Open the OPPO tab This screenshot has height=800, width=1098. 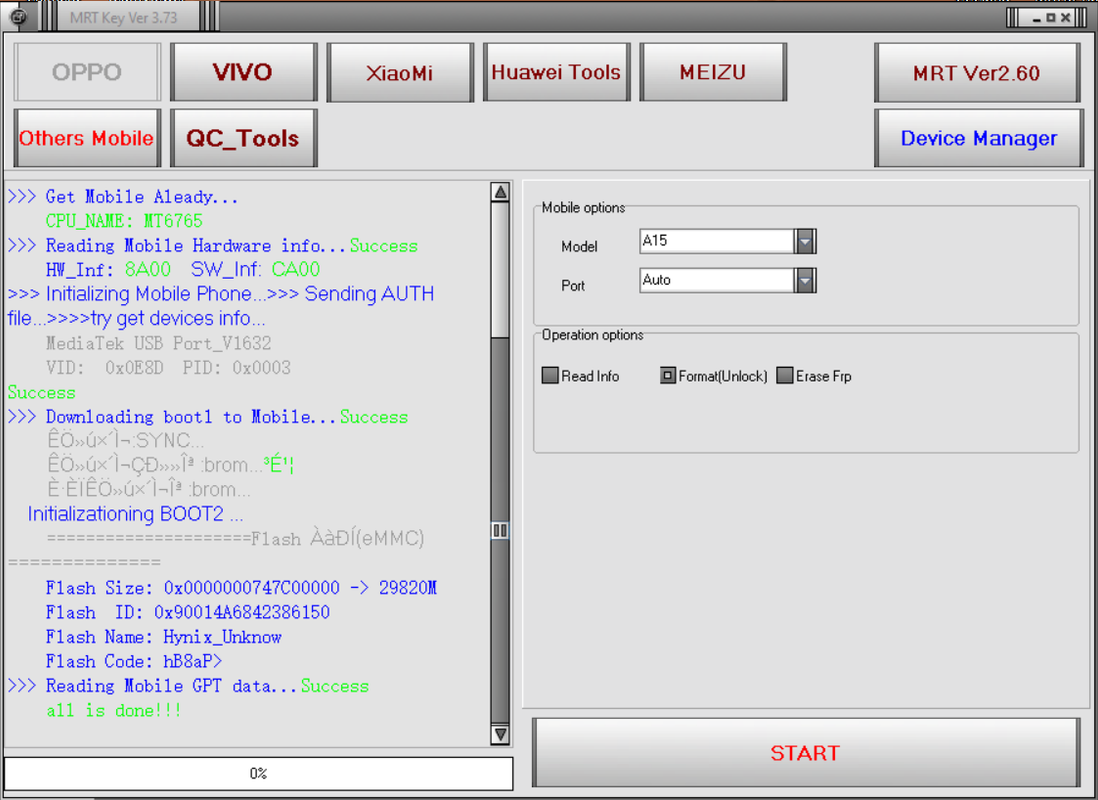[87, 72]
